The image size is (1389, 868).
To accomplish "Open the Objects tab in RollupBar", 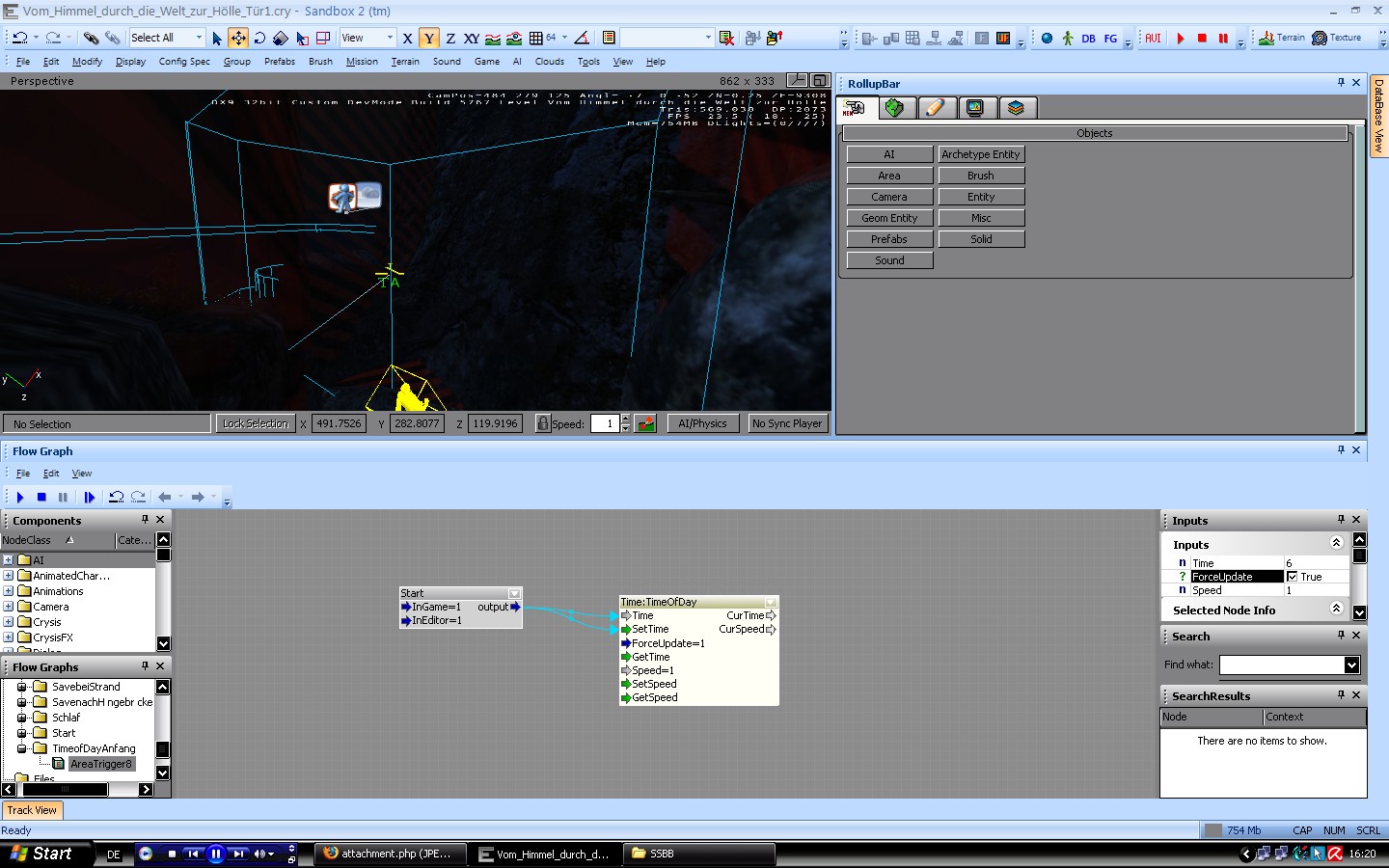I will click(x=856, y=108).
